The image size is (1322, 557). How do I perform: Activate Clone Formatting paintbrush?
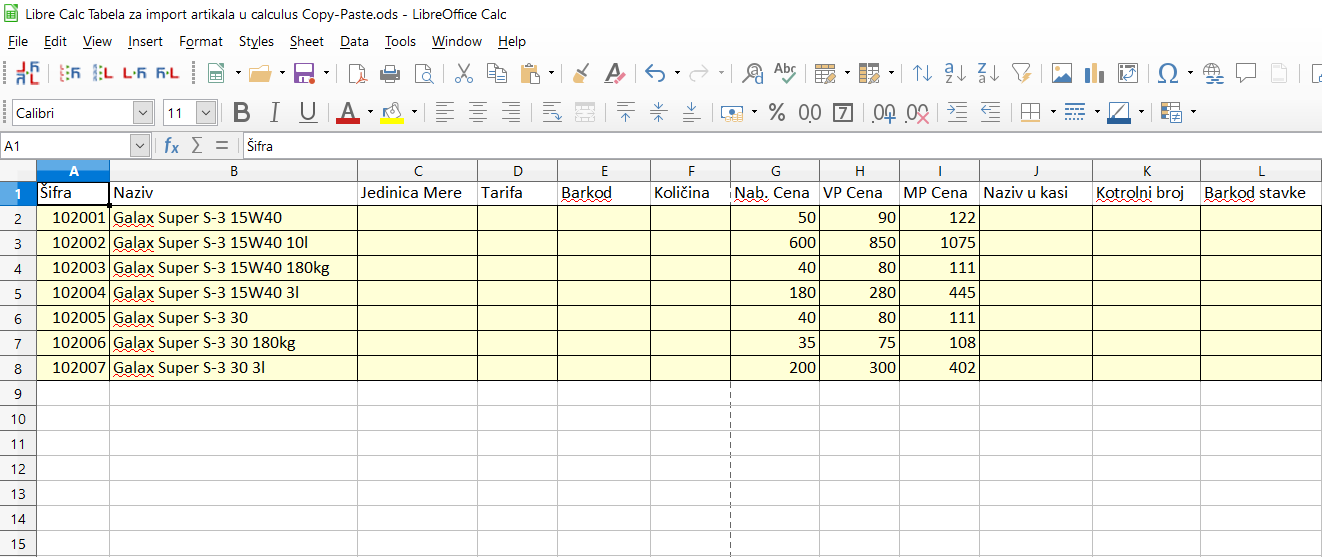[x=581, y=73]
